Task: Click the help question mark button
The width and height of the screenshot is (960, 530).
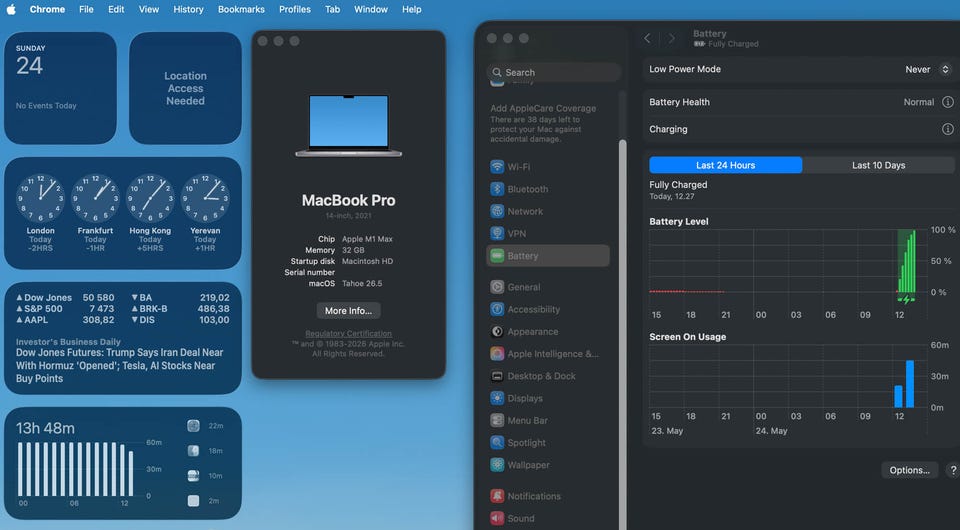Action: [953, 470]
